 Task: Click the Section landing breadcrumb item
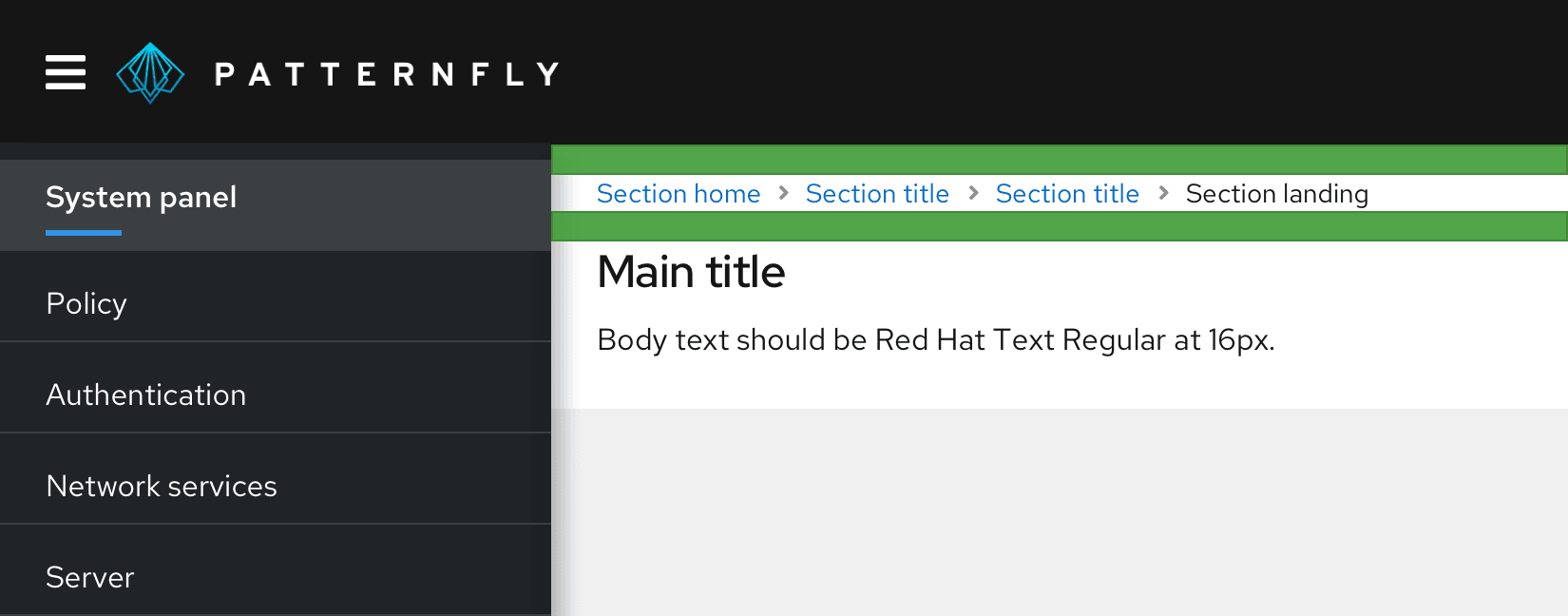pyautogui.click(x=1277, y=194)
